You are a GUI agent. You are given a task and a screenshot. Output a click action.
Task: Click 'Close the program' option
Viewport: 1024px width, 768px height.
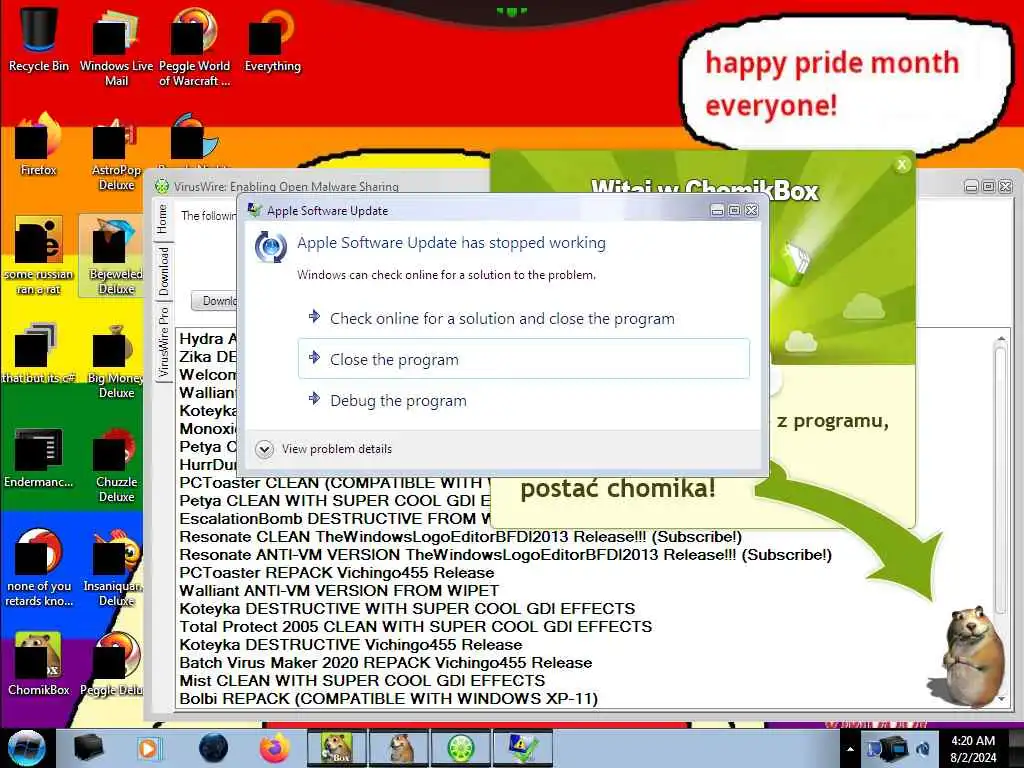524,359
